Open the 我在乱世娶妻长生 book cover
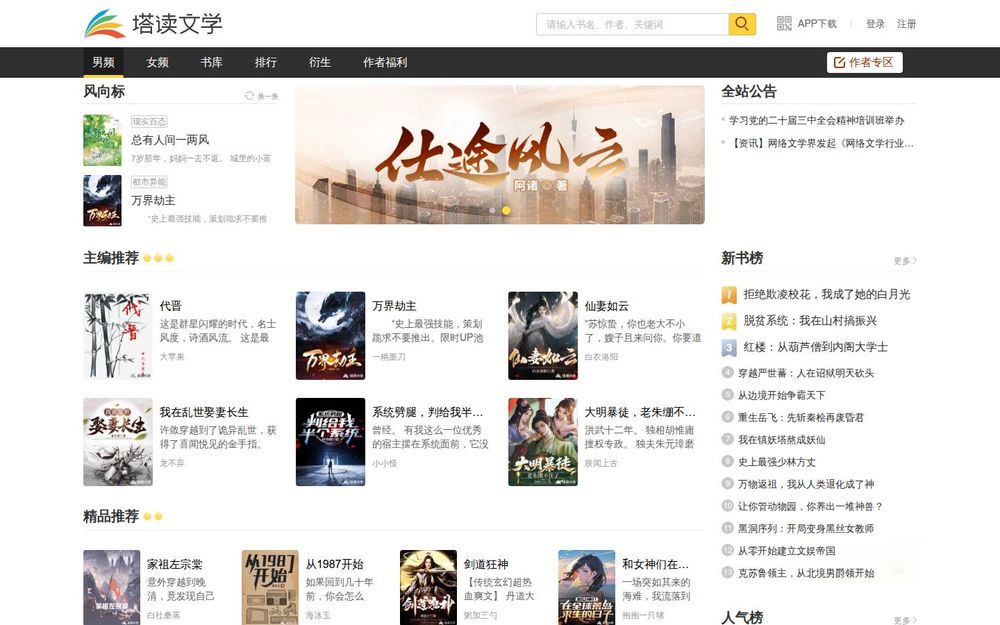 118,442
